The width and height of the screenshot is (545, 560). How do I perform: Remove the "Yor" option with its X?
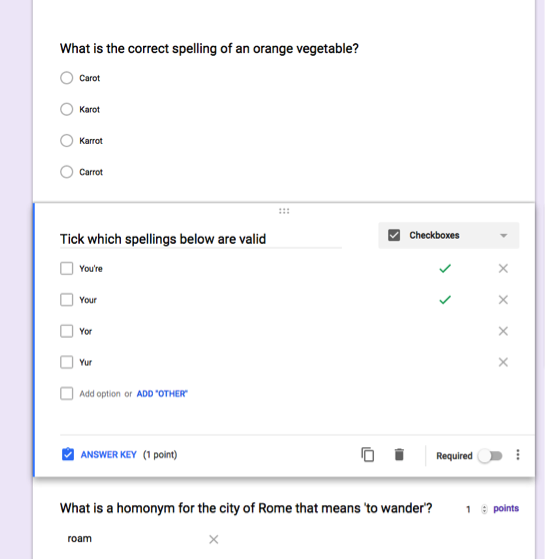click(x=503, y=331)
